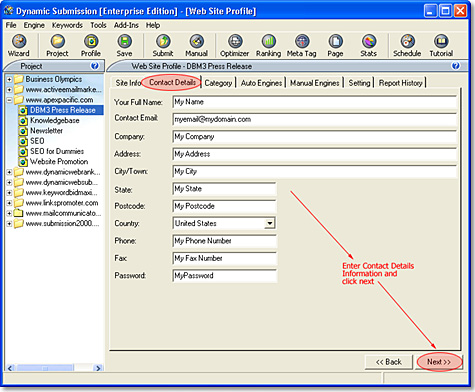Click in the Your Full Name field
Image resolution: width=475 pixels, height=392 pixels.
315,102
